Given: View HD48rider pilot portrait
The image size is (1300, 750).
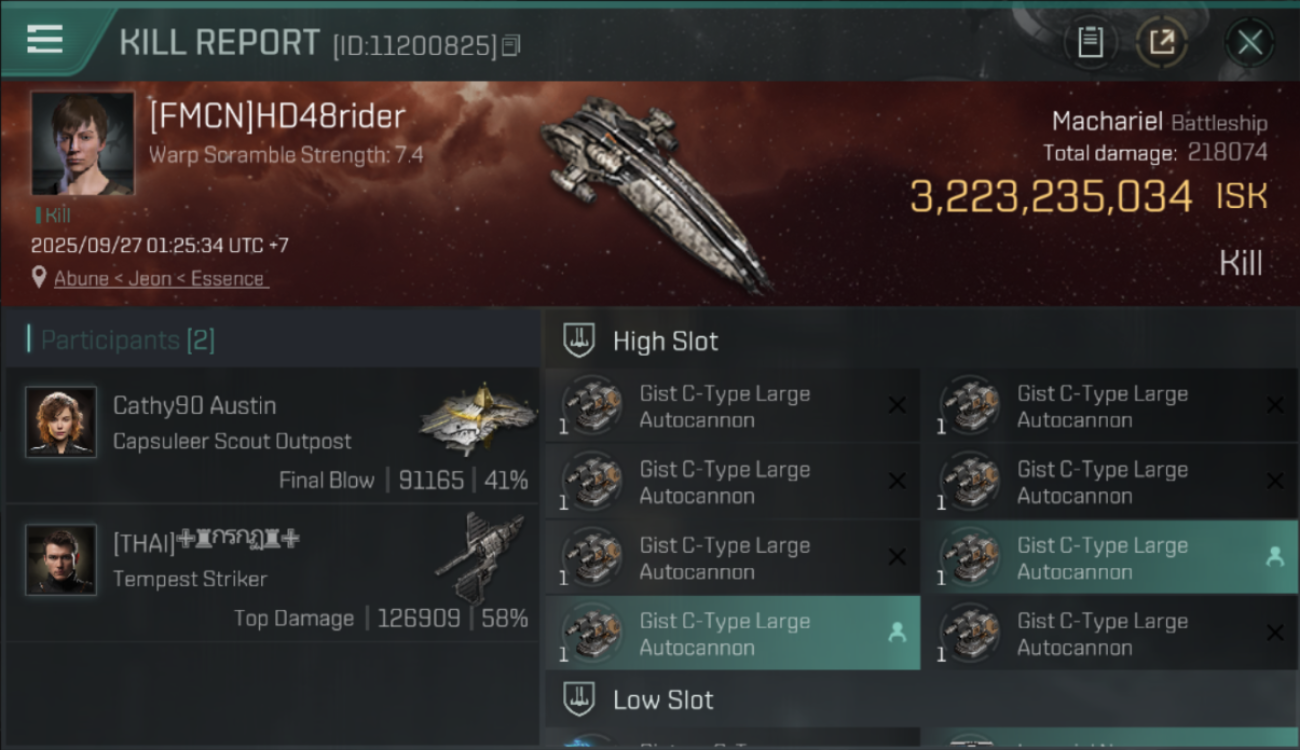Looking at the screenshot, I should 82,143.
